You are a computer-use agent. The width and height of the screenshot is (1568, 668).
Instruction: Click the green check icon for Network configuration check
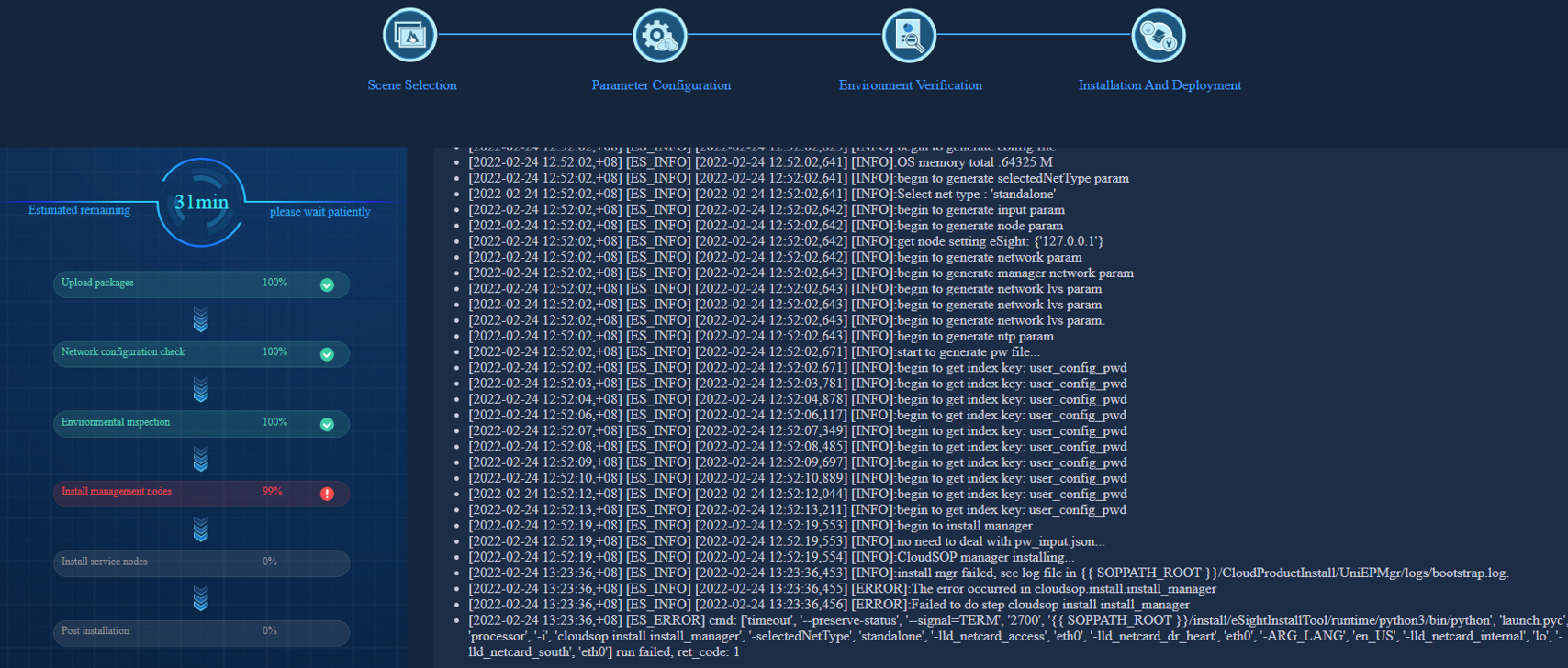click(327, 354)
